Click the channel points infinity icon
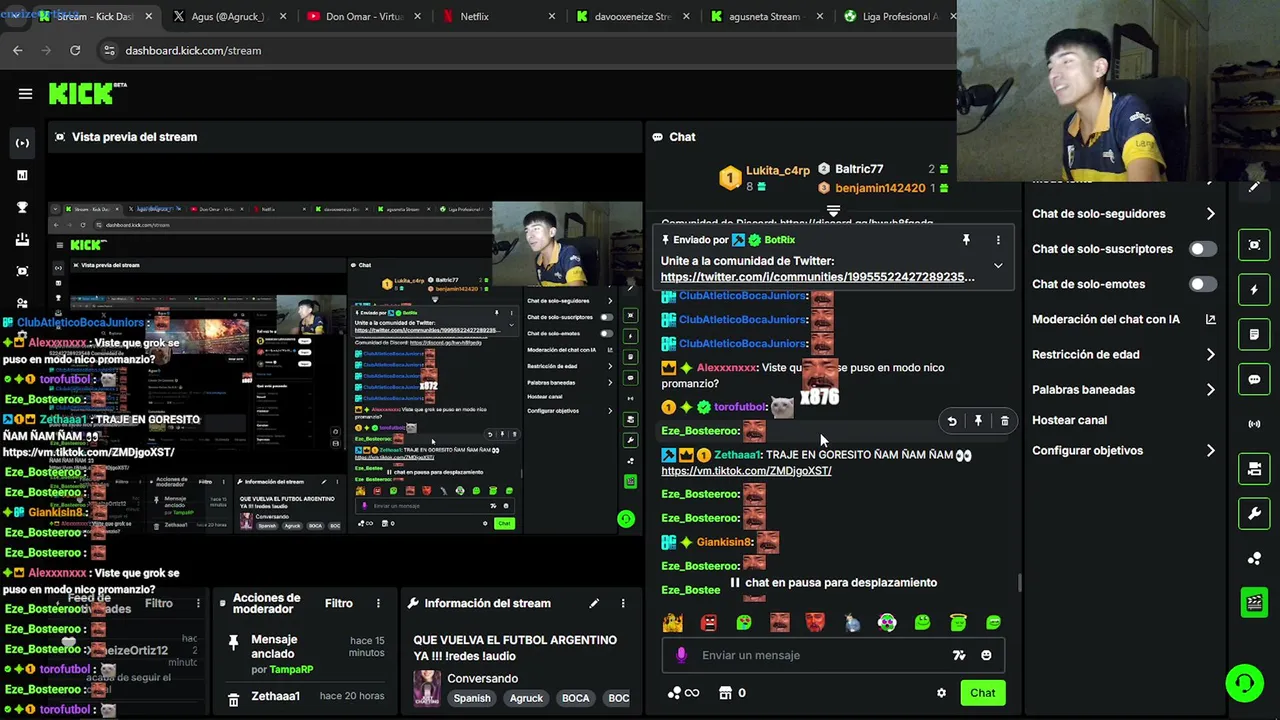 683,693
